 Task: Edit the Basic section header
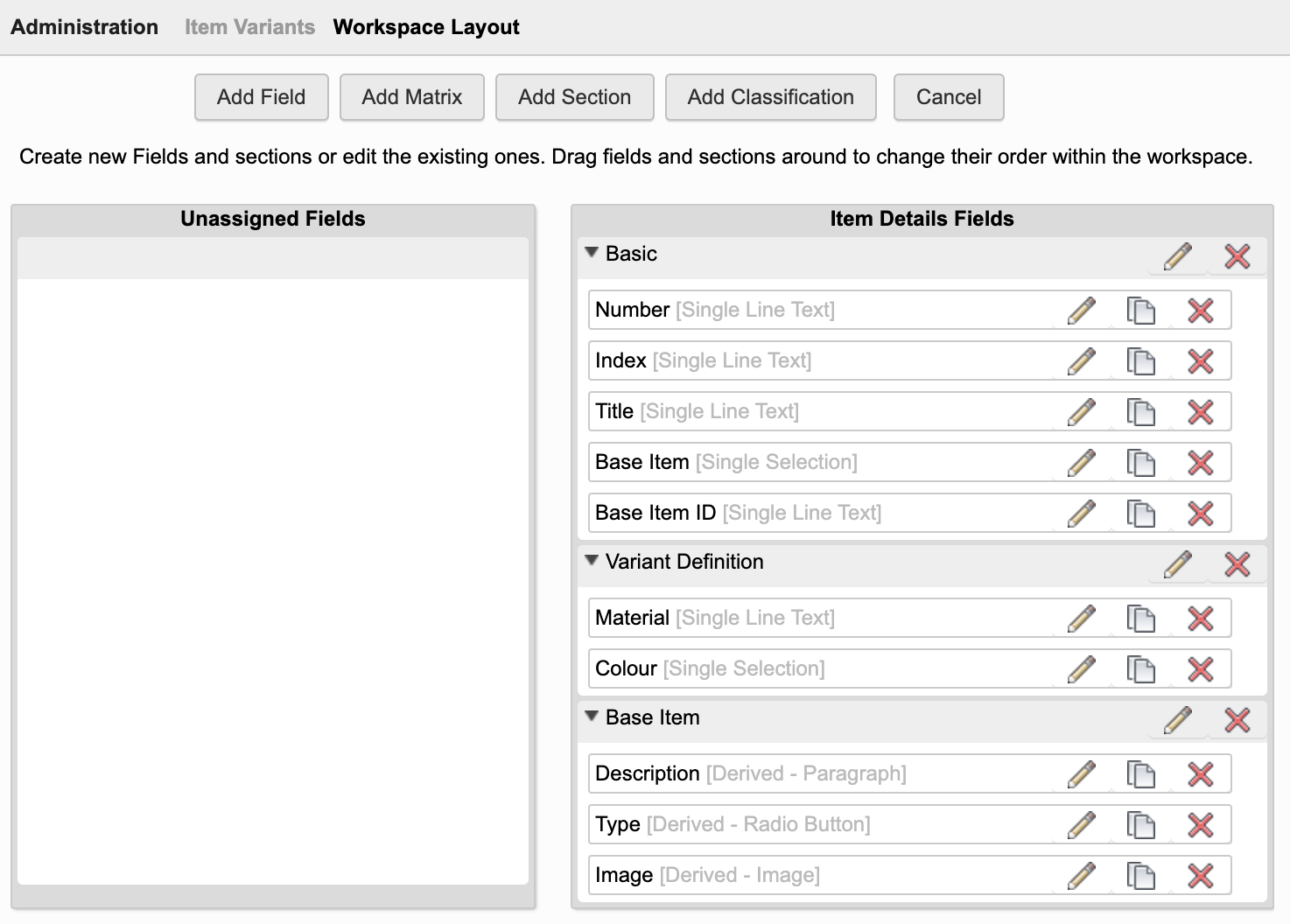coord(1178,256)
